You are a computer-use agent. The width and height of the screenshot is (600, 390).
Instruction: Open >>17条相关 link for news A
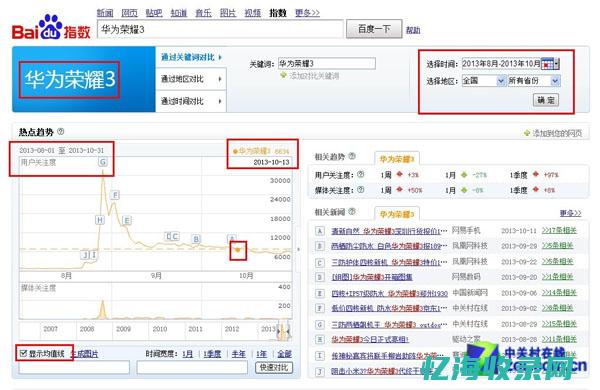point(559,230)
